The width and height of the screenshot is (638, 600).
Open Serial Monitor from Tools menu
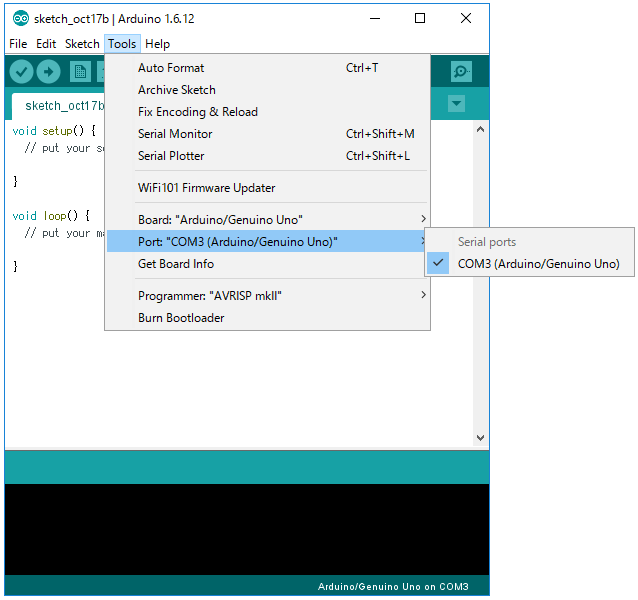click(267, 134)
